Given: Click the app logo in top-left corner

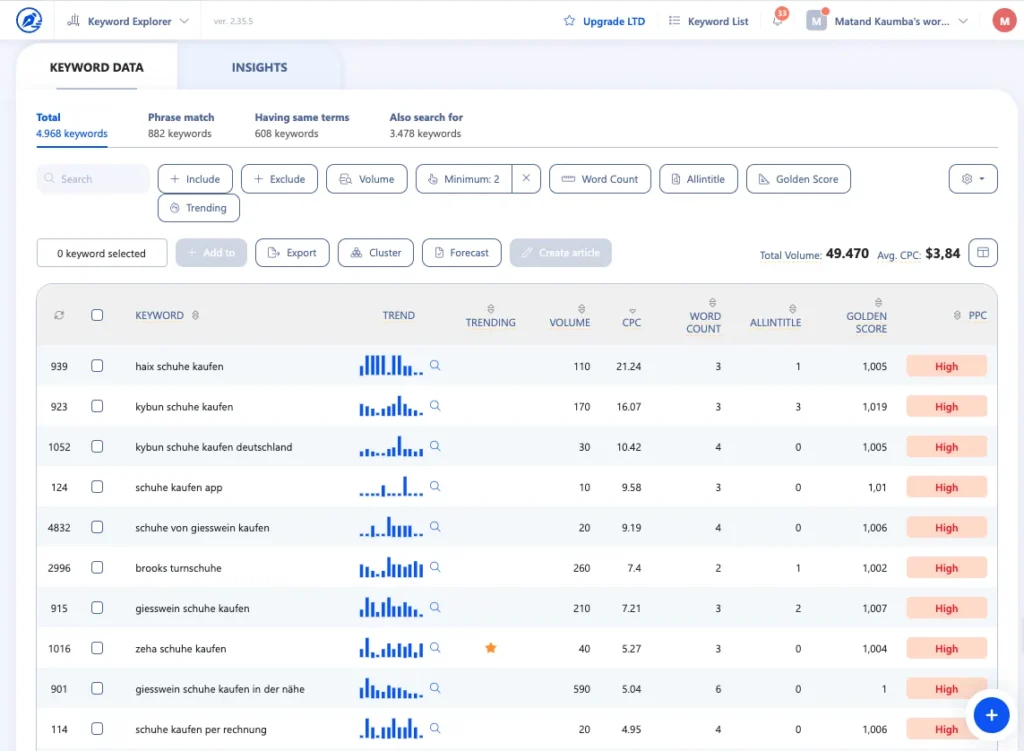Looking at the screenshot, I should (30, 20).
